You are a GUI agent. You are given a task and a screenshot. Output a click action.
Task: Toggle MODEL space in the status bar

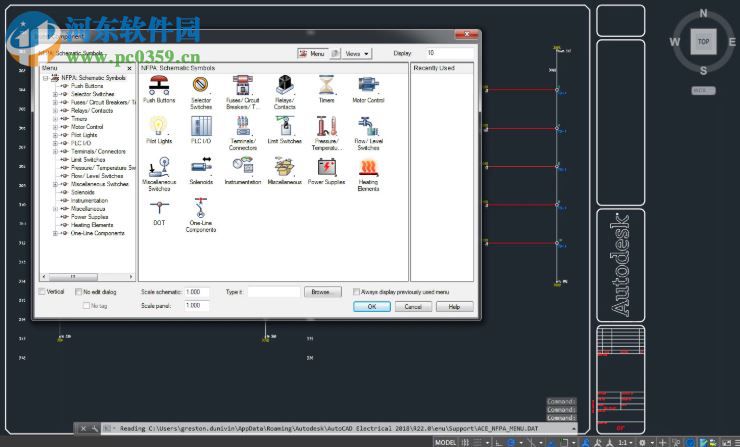click(x=445, y=443)
